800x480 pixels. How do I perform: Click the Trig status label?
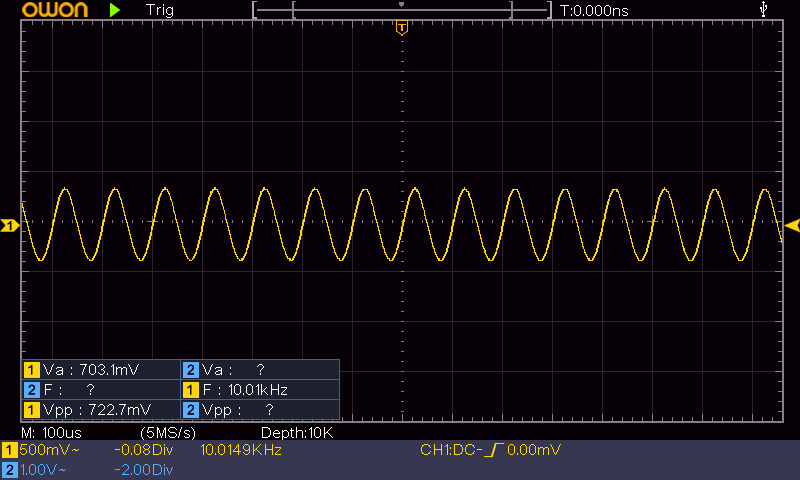[160, 10]
